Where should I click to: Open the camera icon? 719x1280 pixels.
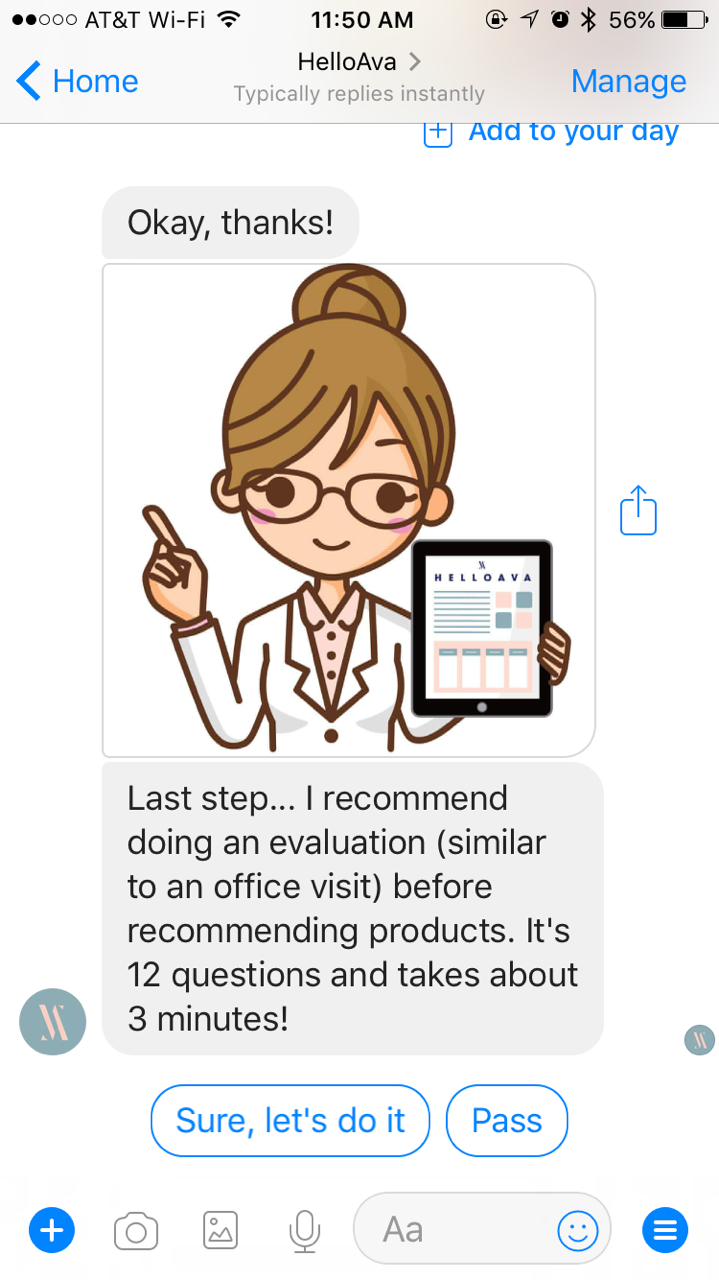coord(136,1230)
